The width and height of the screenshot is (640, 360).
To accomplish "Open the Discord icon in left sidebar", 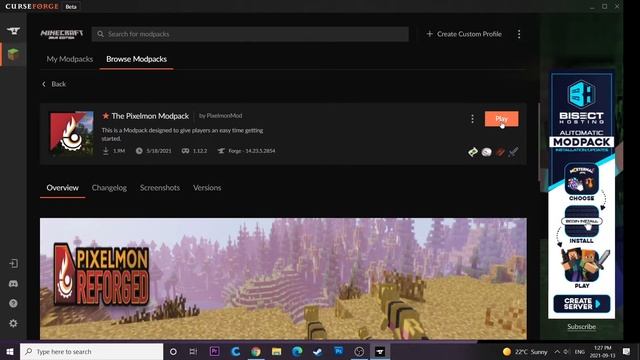I will 13,283.
